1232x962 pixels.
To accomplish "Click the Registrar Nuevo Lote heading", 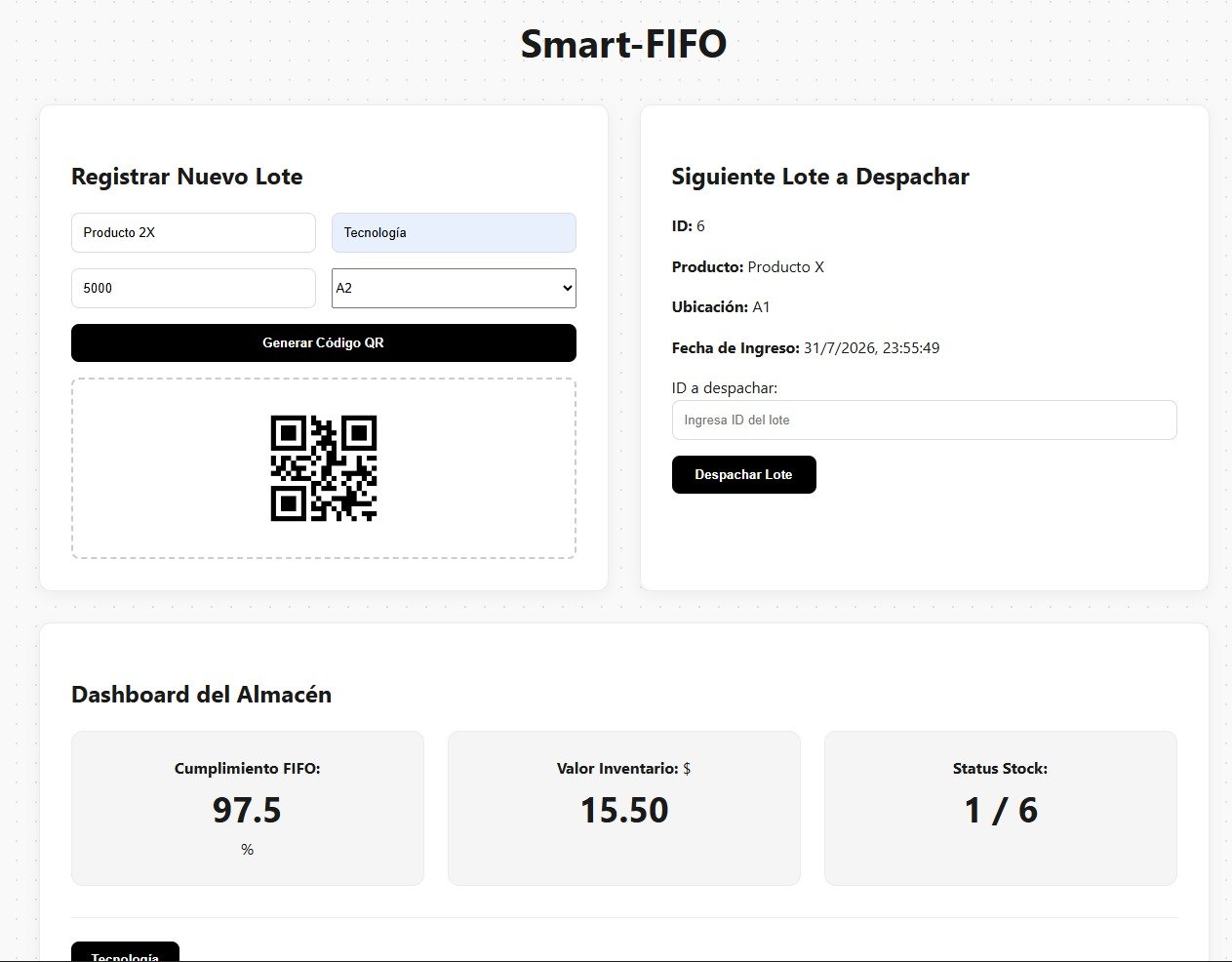I will (x=187, y=177).
